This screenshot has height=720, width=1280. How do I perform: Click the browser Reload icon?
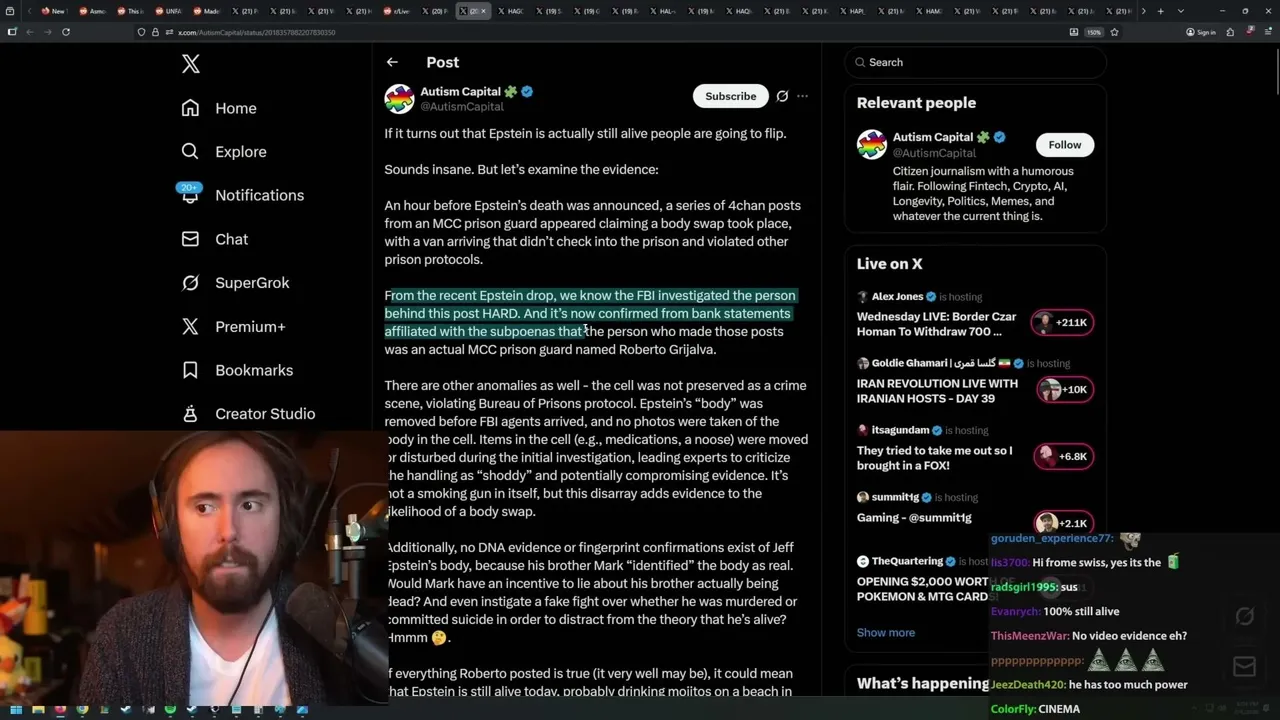point(66,32)
